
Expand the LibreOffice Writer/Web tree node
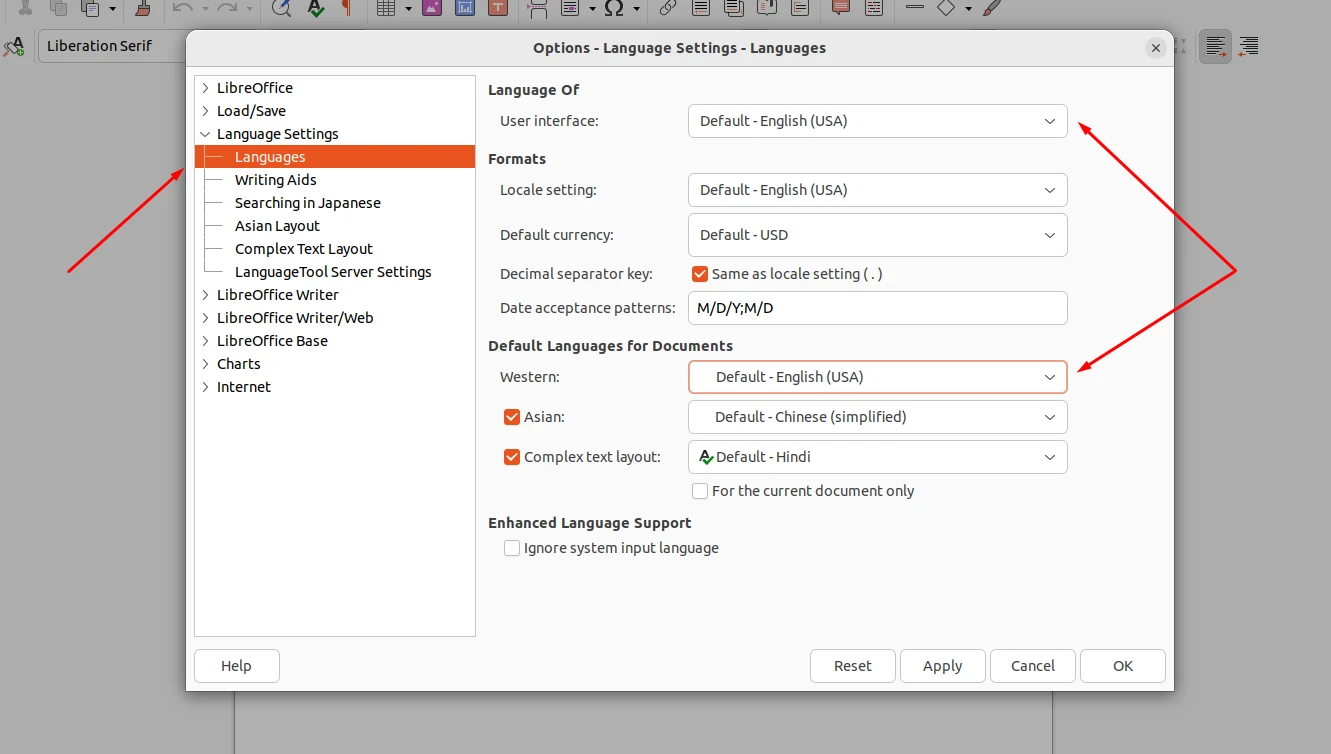[206, 318]
